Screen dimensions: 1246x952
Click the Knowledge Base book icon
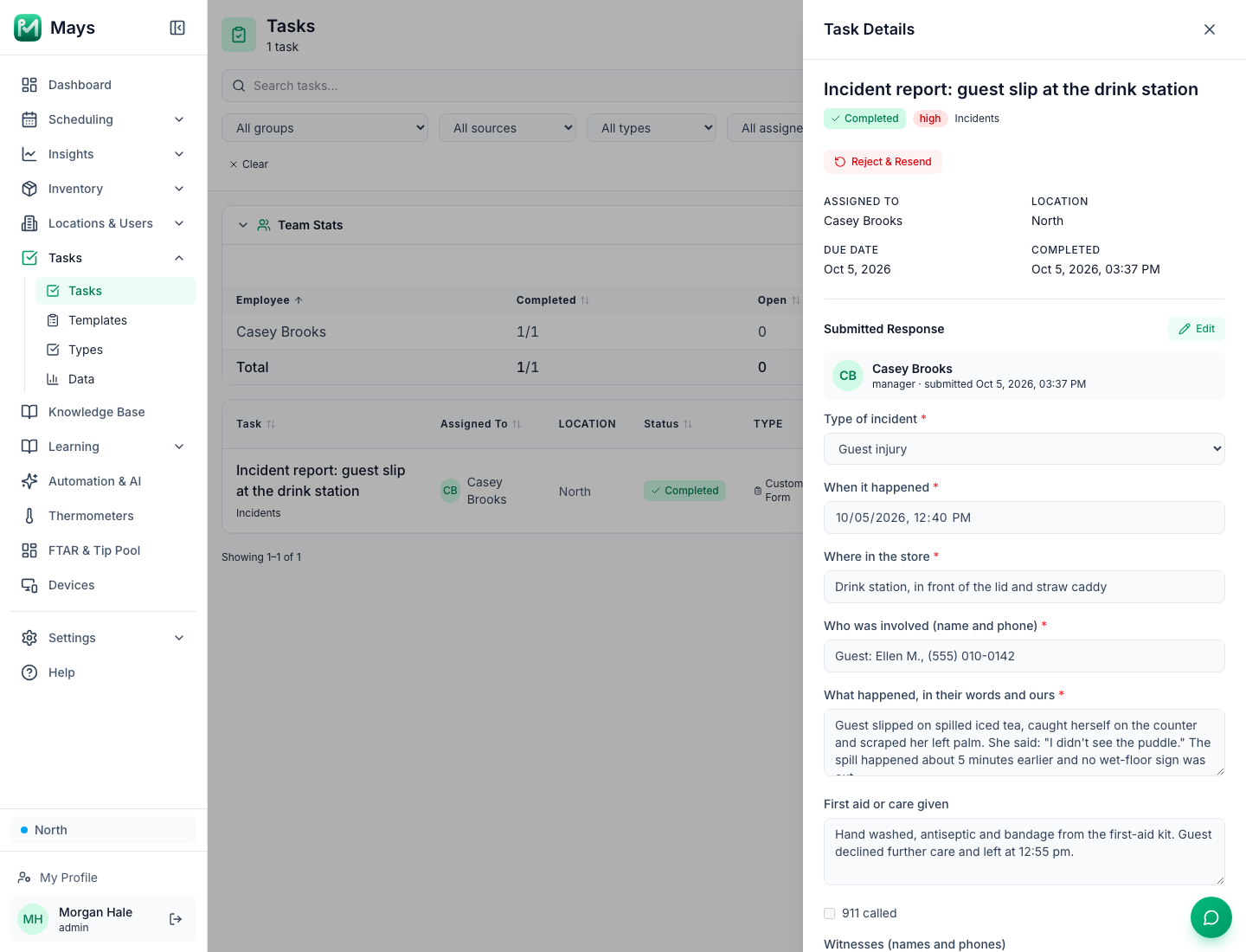29,412
